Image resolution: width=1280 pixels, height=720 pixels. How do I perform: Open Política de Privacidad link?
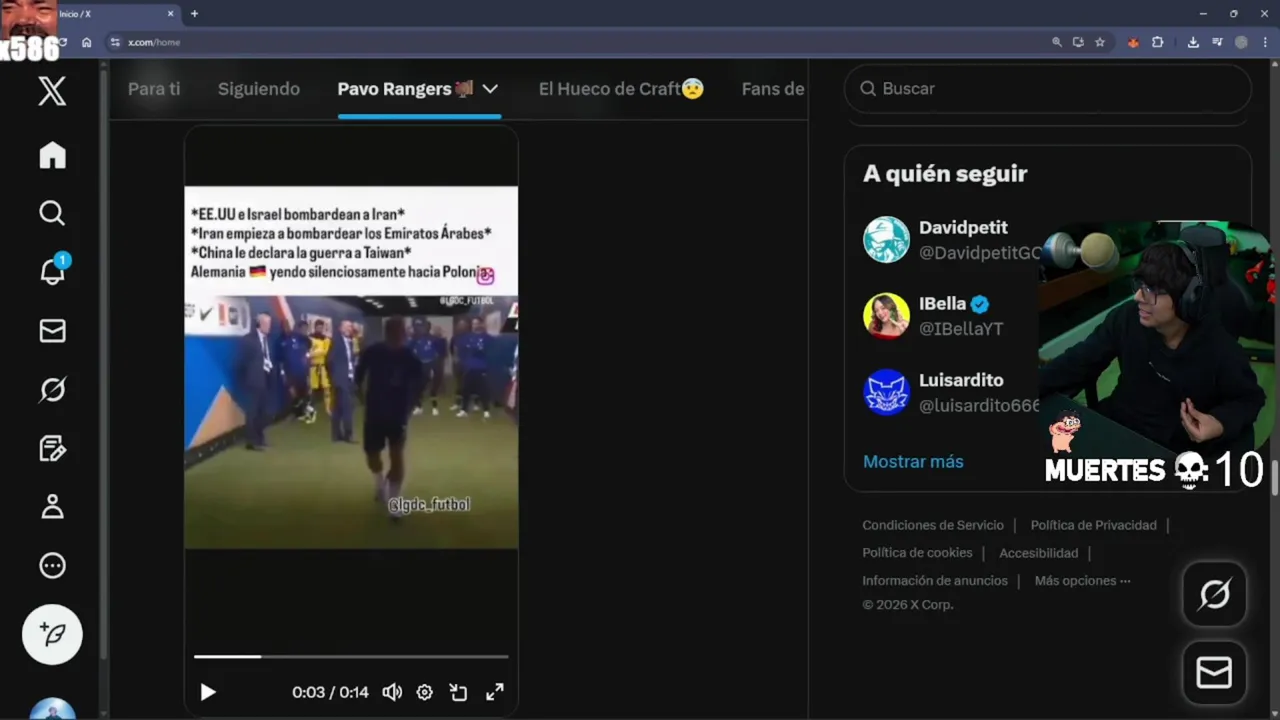1093,525
